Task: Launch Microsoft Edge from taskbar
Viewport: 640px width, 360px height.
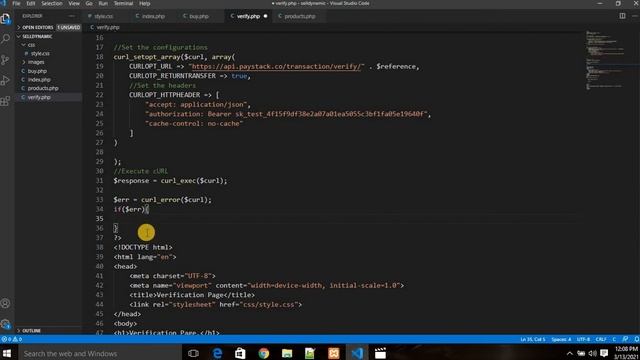Action: coord(217,353)
